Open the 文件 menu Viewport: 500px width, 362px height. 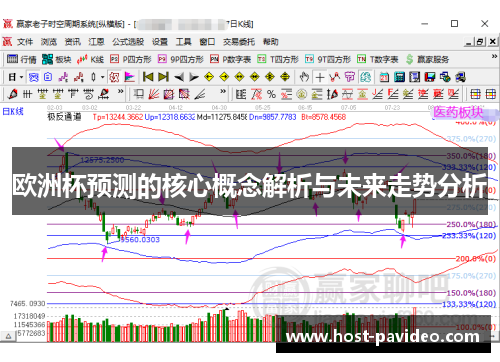pyautogui.click(x=25, y=42)
